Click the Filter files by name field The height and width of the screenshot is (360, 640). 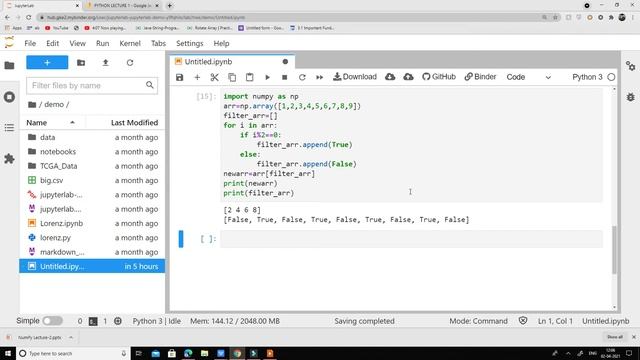92,85
